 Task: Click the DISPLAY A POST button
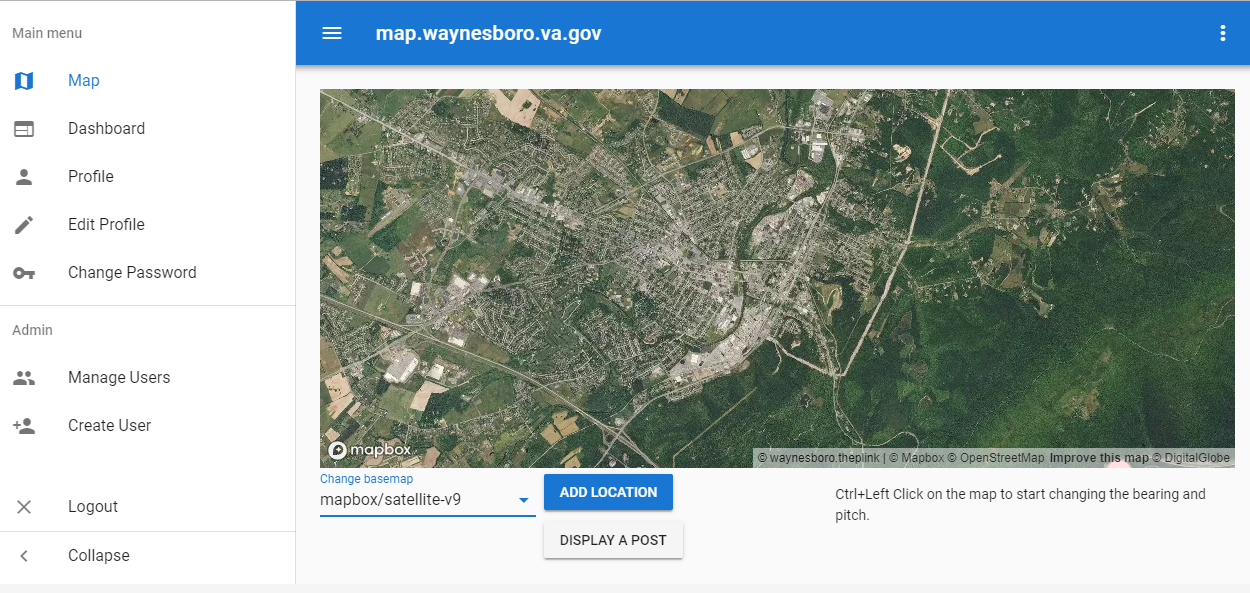613,540
